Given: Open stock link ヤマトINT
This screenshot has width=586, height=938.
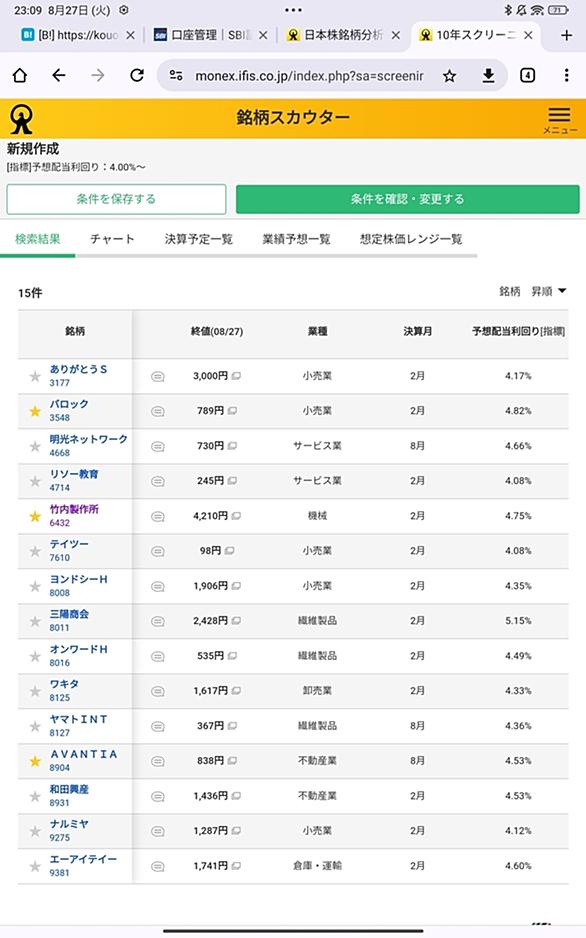Looking at the screenshot, I should pyautogui.click(x=78, y=719).
